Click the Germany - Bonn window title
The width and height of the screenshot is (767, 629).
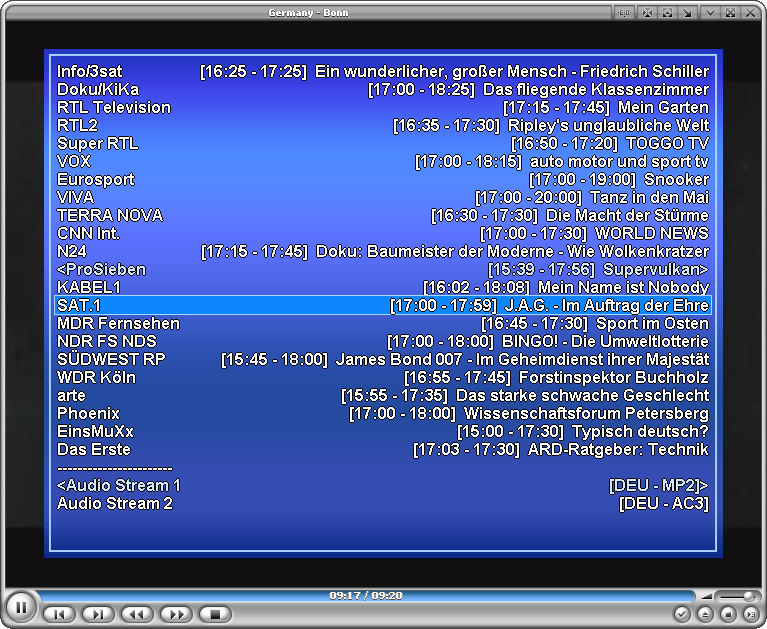308,13
